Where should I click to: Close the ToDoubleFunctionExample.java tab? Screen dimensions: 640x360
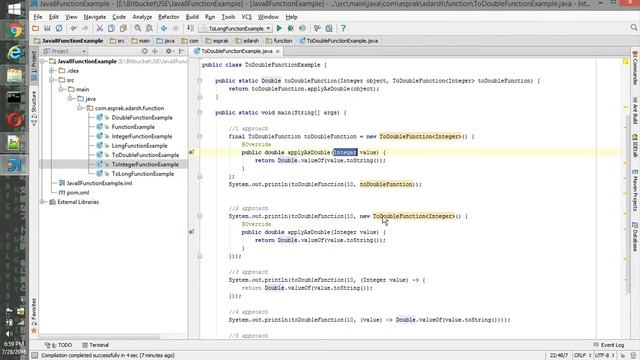278,51
